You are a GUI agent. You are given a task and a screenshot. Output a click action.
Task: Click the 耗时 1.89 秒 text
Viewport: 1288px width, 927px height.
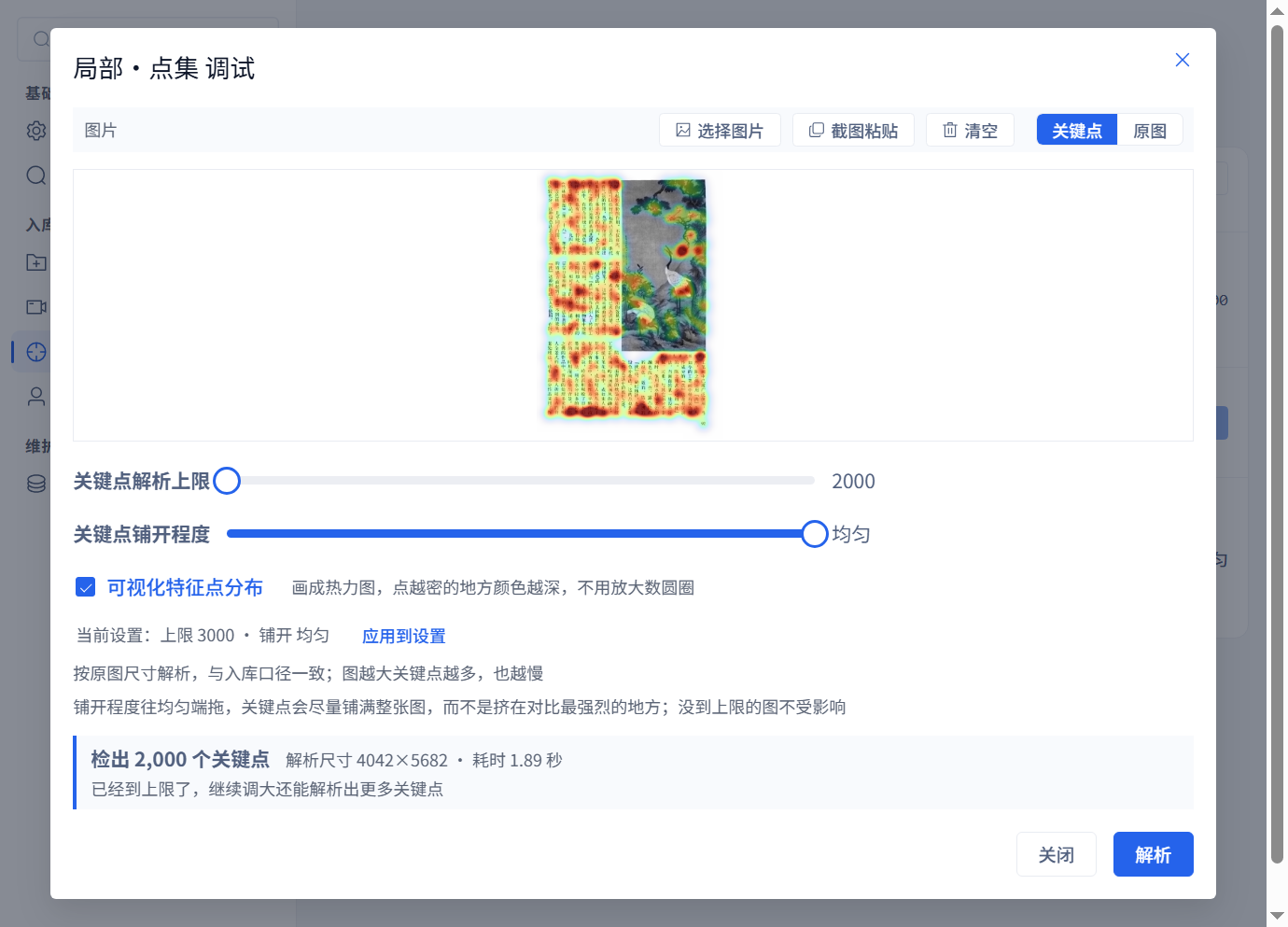click(x=517, y=761)
